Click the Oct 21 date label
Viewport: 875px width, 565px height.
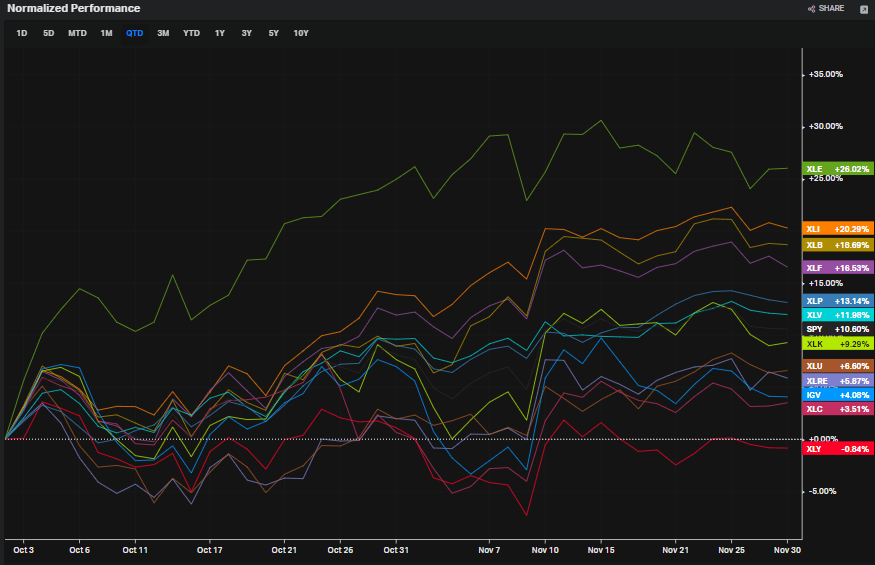click(x=284, y=550)
